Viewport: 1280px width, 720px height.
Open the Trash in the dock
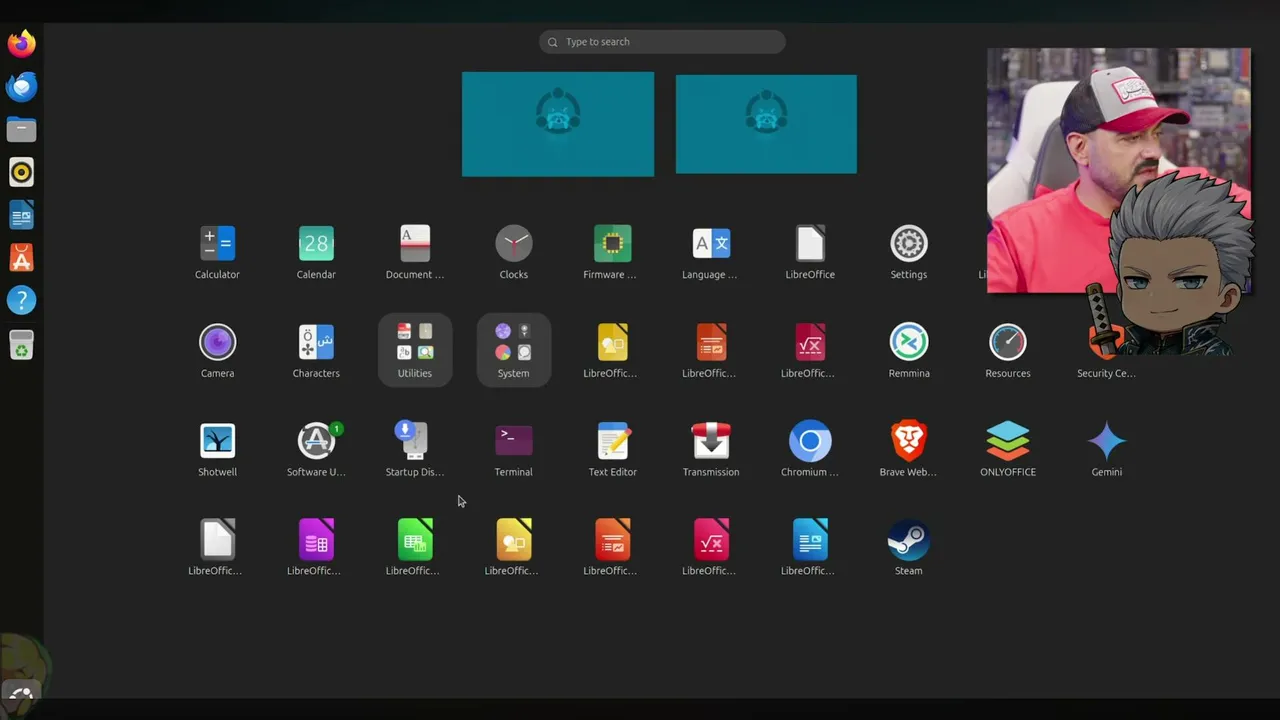click(21, 345)
